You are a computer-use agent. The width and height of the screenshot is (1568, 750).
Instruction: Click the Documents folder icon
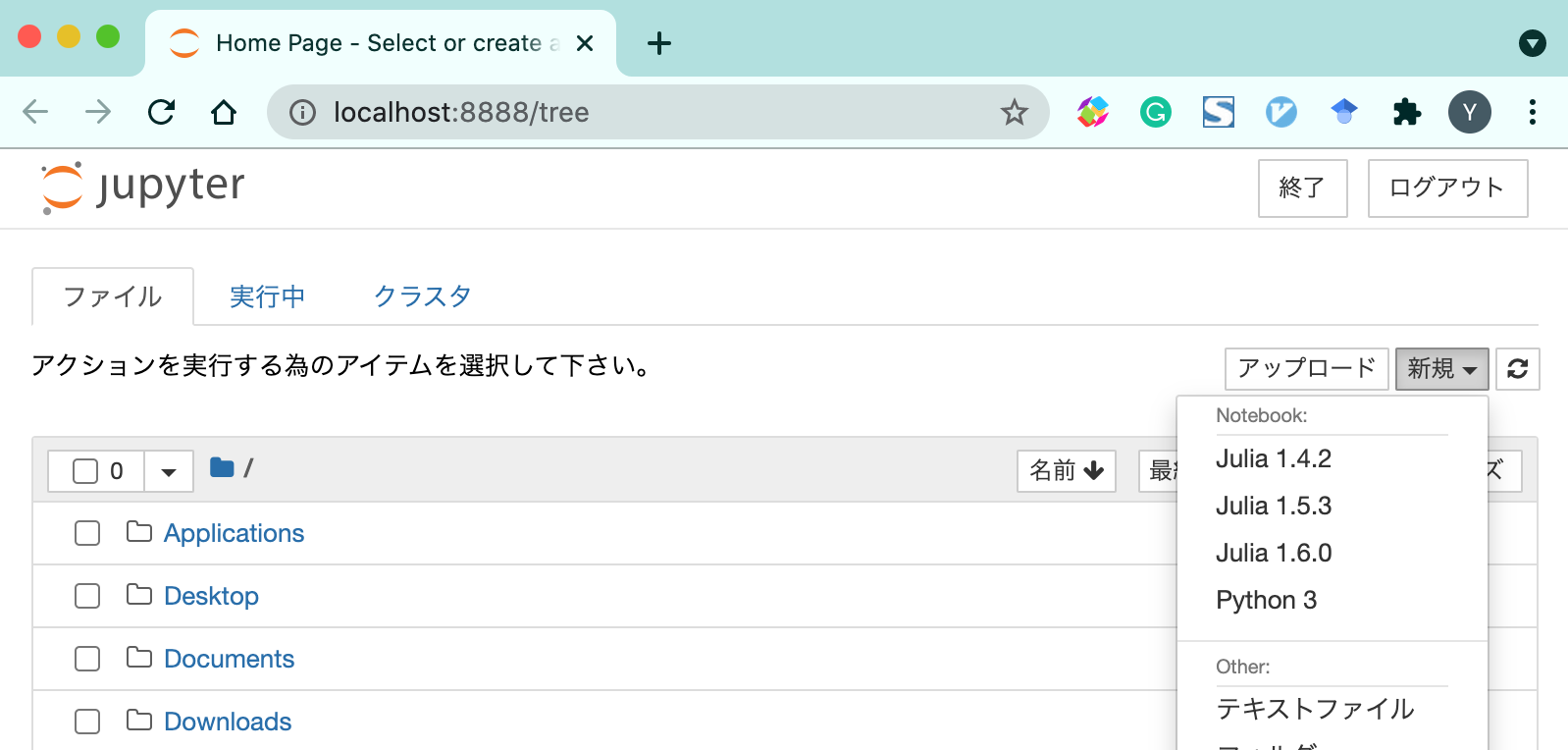coord(139,658)
